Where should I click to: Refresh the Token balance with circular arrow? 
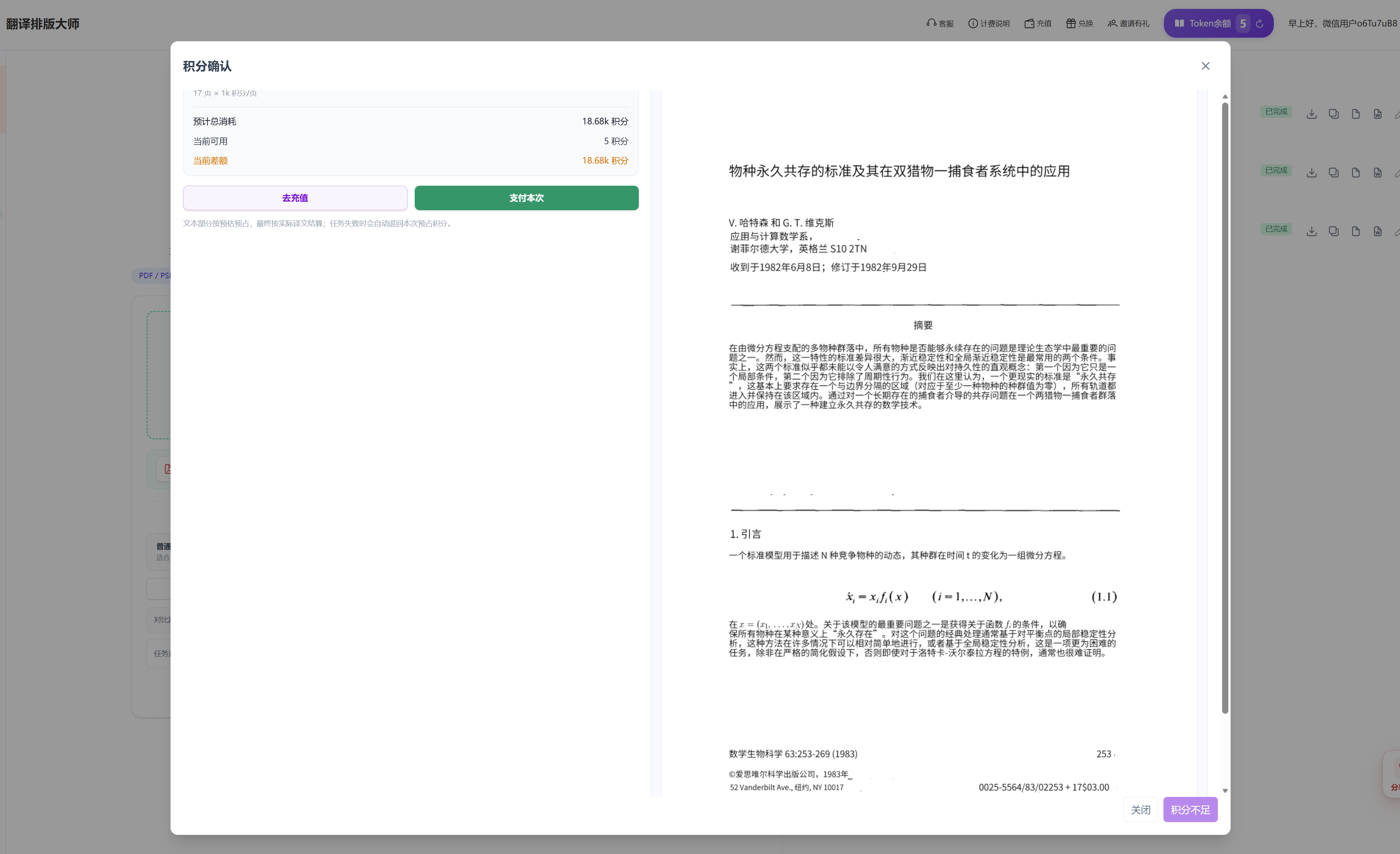coord(1259,23)
